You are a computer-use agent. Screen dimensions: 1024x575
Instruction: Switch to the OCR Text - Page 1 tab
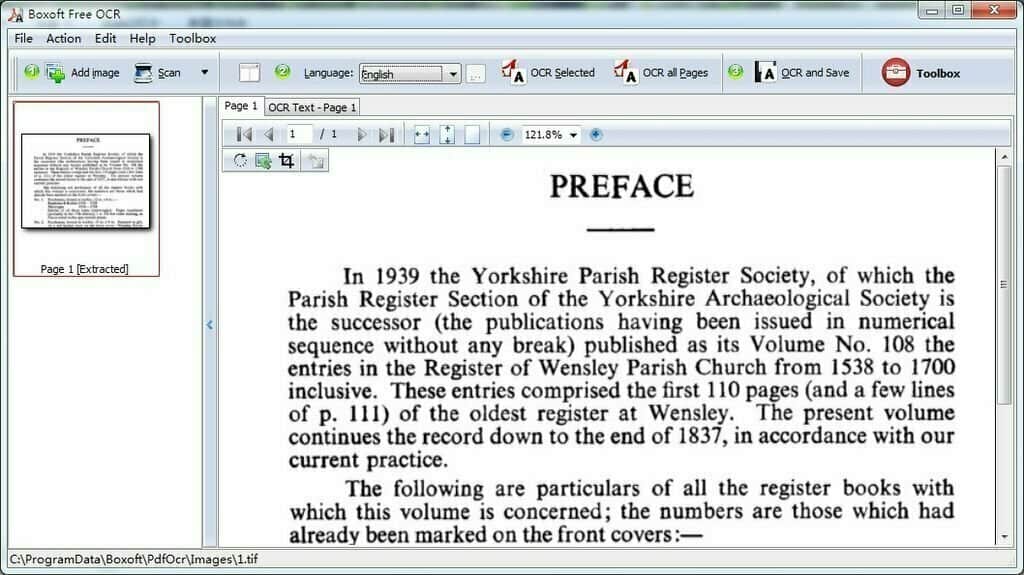pyautogui.click(x=312, y=107)
